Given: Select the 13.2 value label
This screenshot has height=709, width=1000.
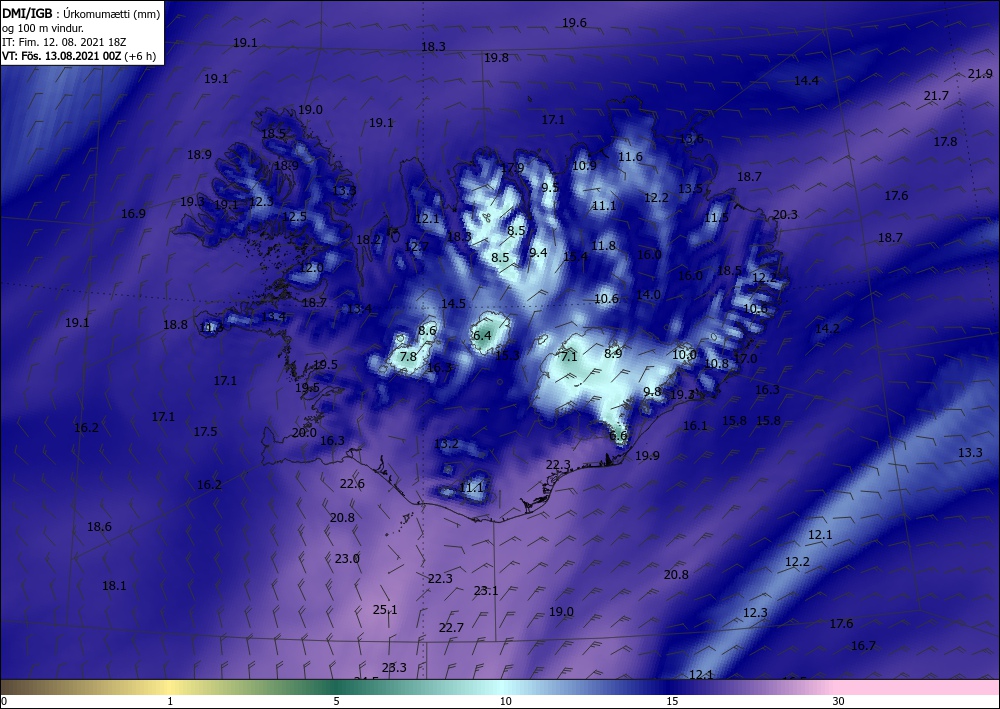Looking at the screenshot, I should [446, 444].
